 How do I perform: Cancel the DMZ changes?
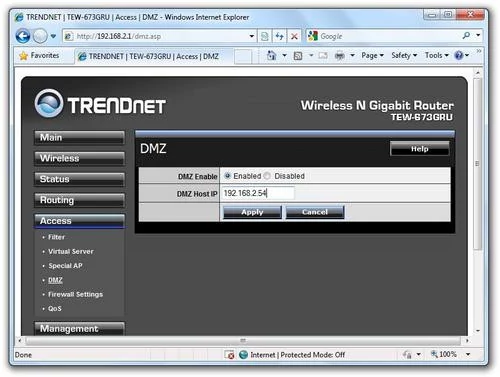[315, 212]
